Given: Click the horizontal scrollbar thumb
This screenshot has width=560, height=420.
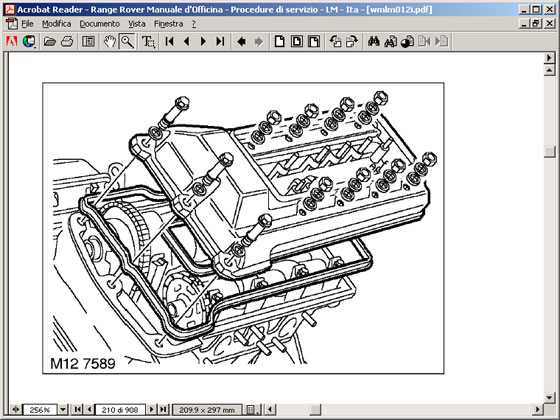Looking at the screenshot, I should (x=315, y=410).
